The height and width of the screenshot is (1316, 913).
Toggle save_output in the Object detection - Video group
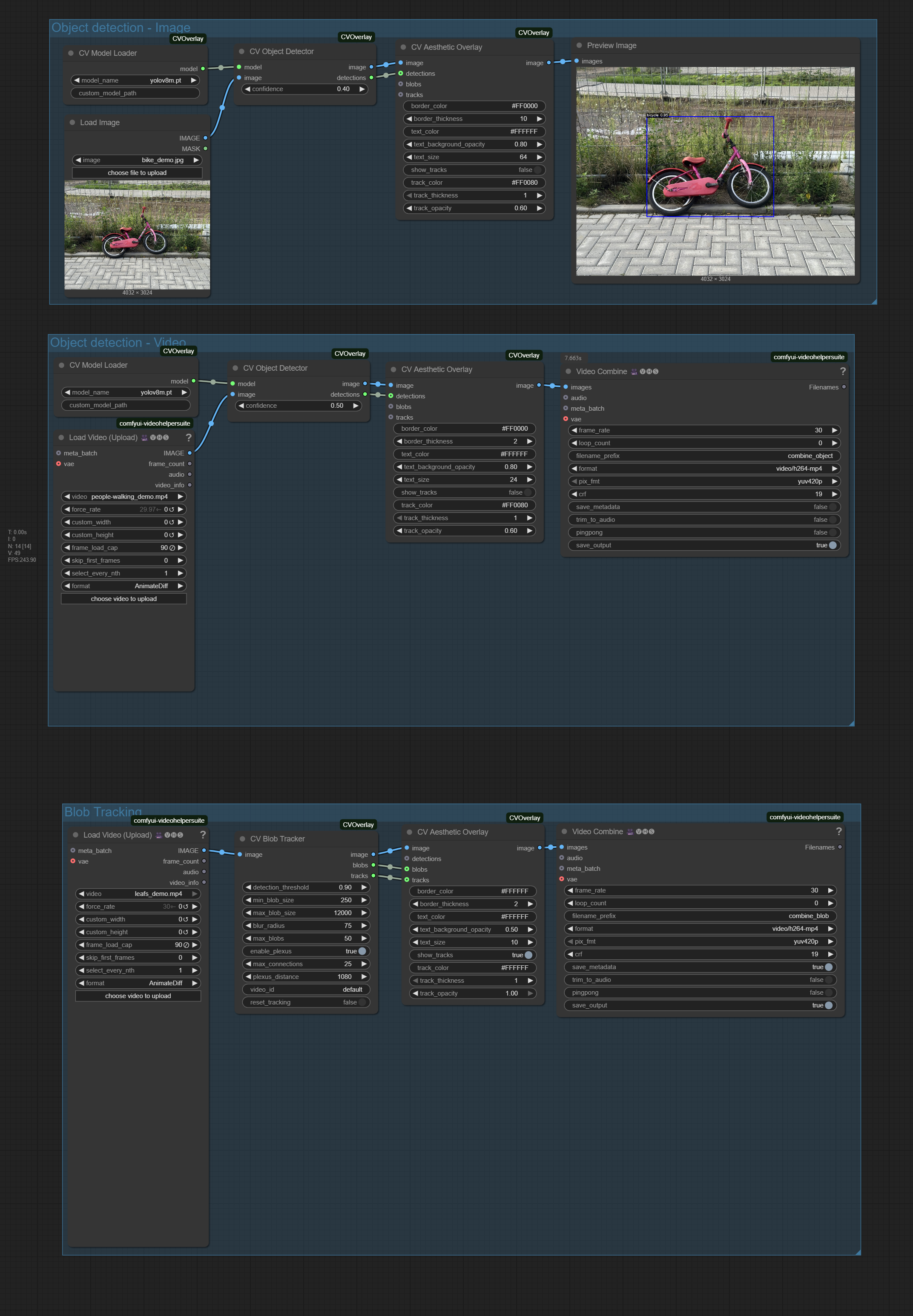tap(704, 545)
